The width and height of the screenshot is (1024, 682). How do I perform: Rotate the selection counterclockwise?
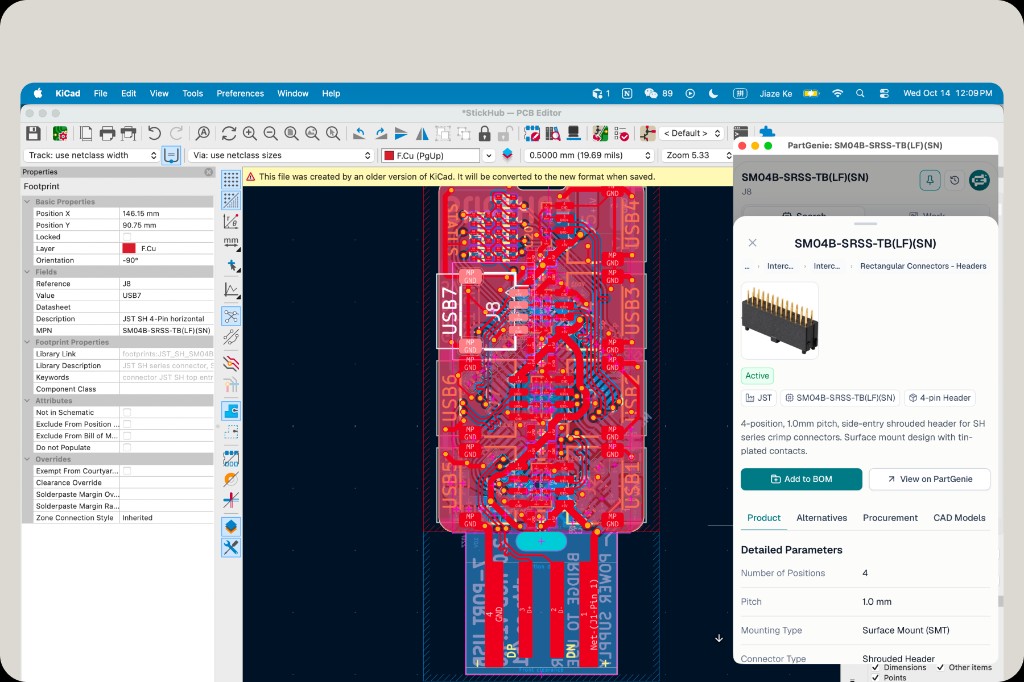pyautogui.click(x=359, y=133)
